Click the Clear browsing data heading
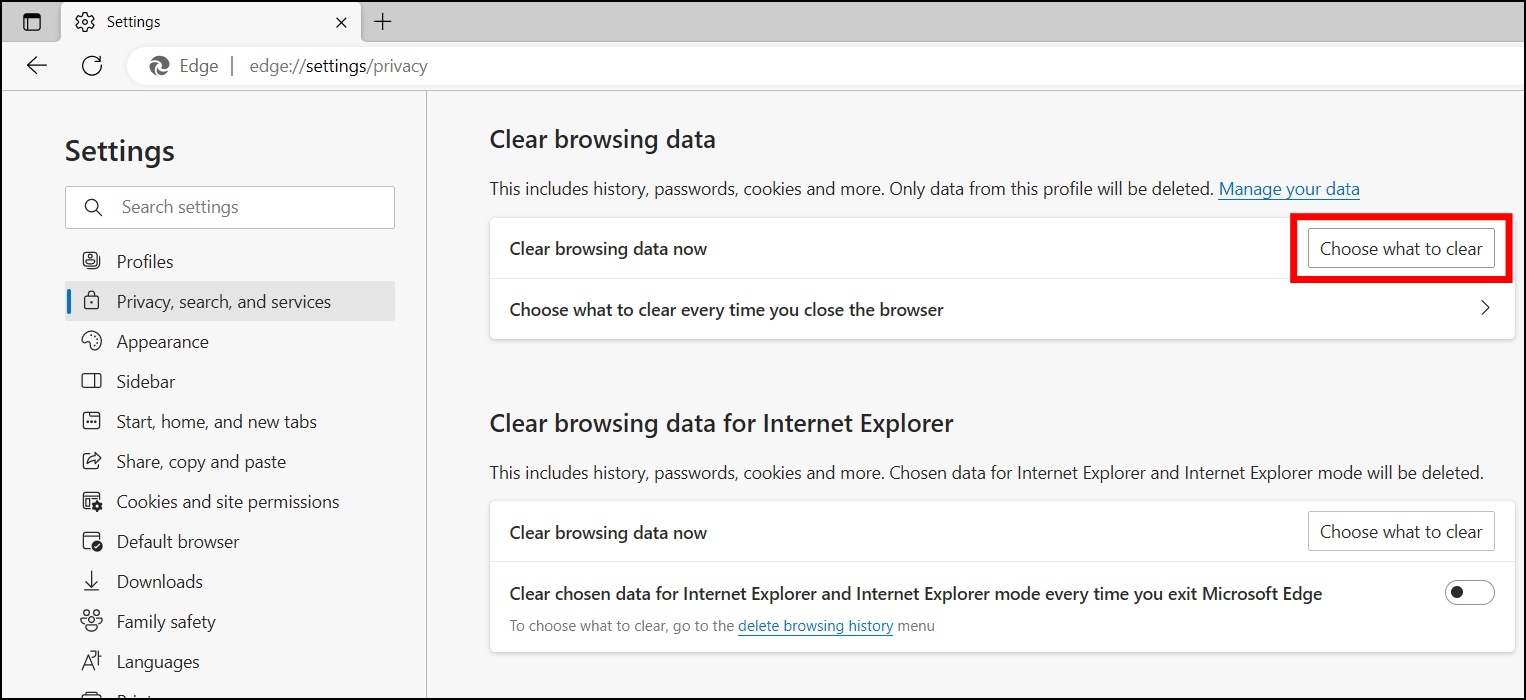 (602, 139)
